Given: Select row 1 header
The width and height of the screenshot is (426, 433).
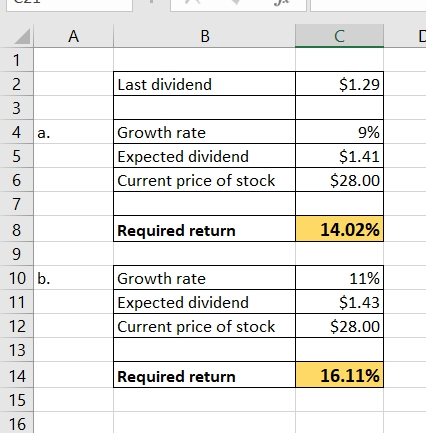Looking at the screenshot, I should tap(16, 60).
